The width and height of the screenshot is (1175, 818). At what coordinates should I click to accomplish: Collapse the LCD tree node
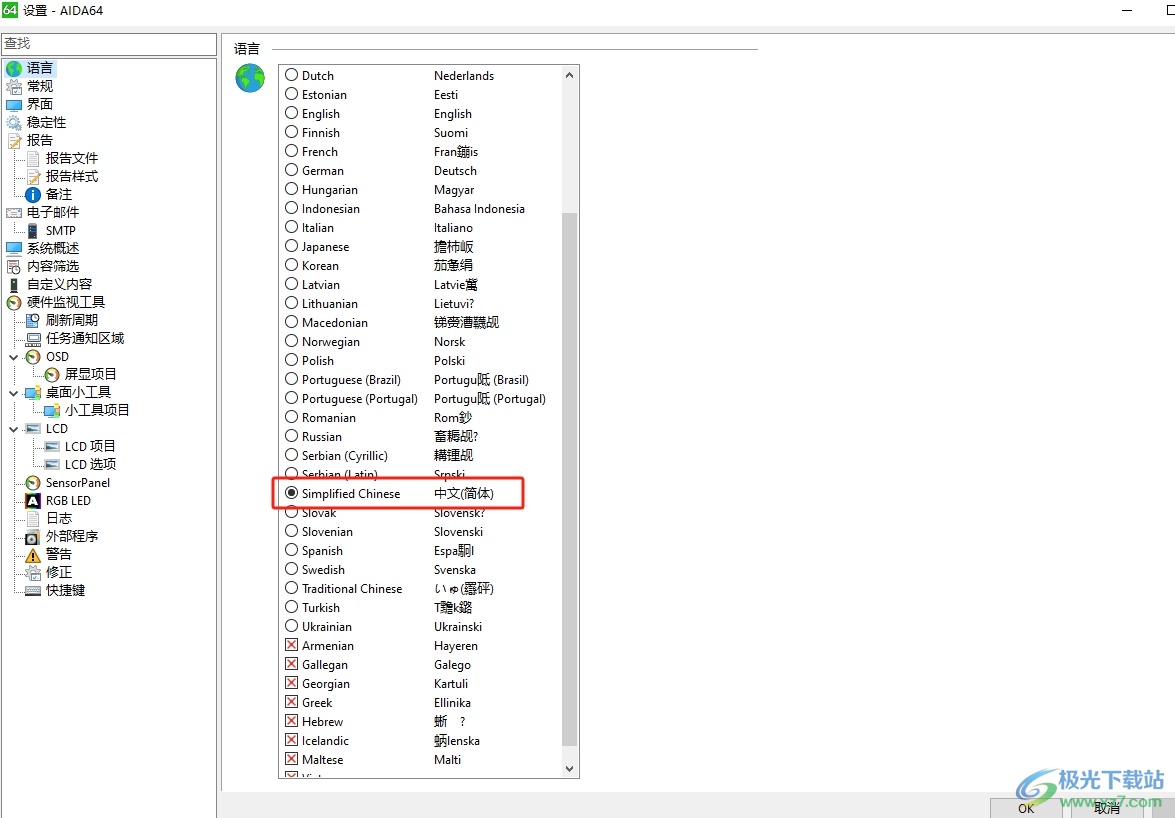coord(13,429)
